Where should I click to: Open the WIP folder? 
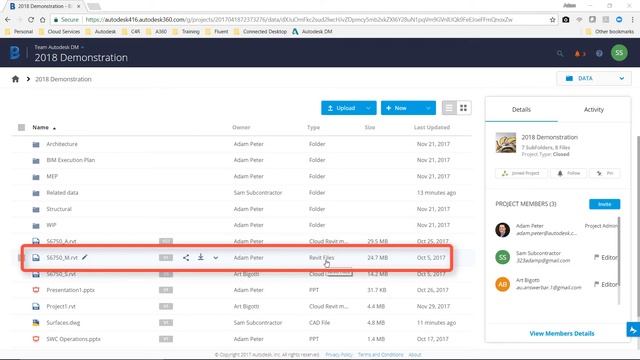[x=51, y=225]
